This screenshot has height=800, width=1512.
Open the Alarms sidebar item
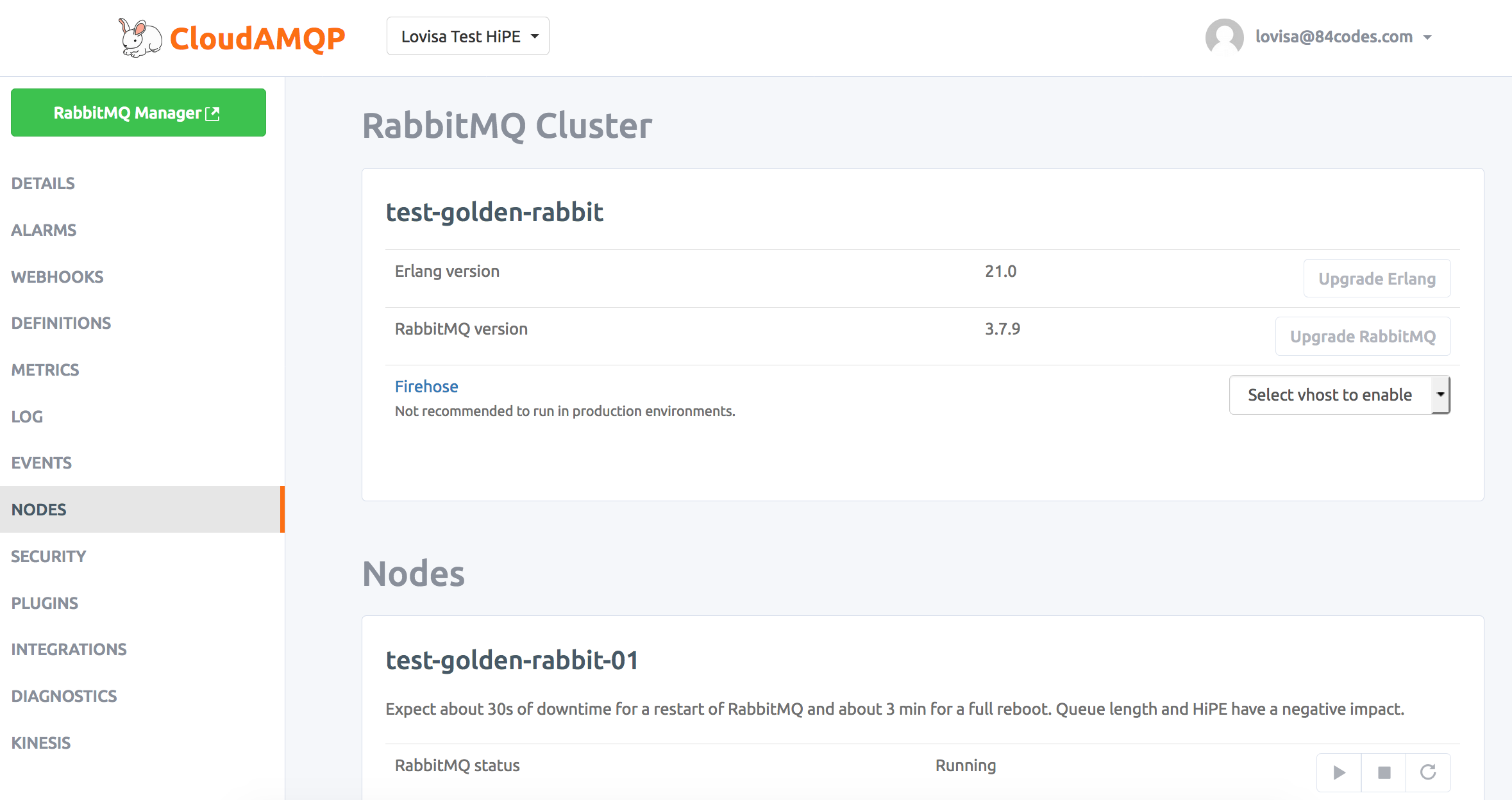(x=44, y=230)
